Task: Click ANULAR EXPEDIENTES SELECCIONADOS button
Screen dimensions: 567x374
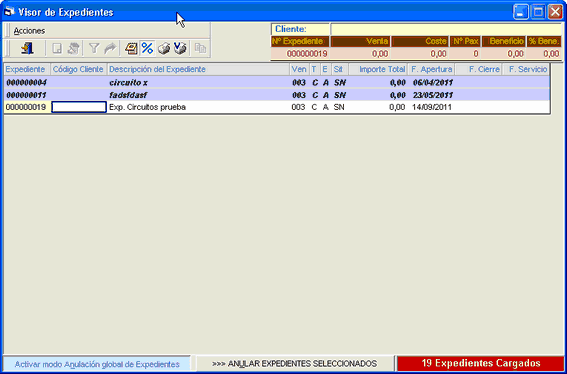Action: tap(295, 364)
